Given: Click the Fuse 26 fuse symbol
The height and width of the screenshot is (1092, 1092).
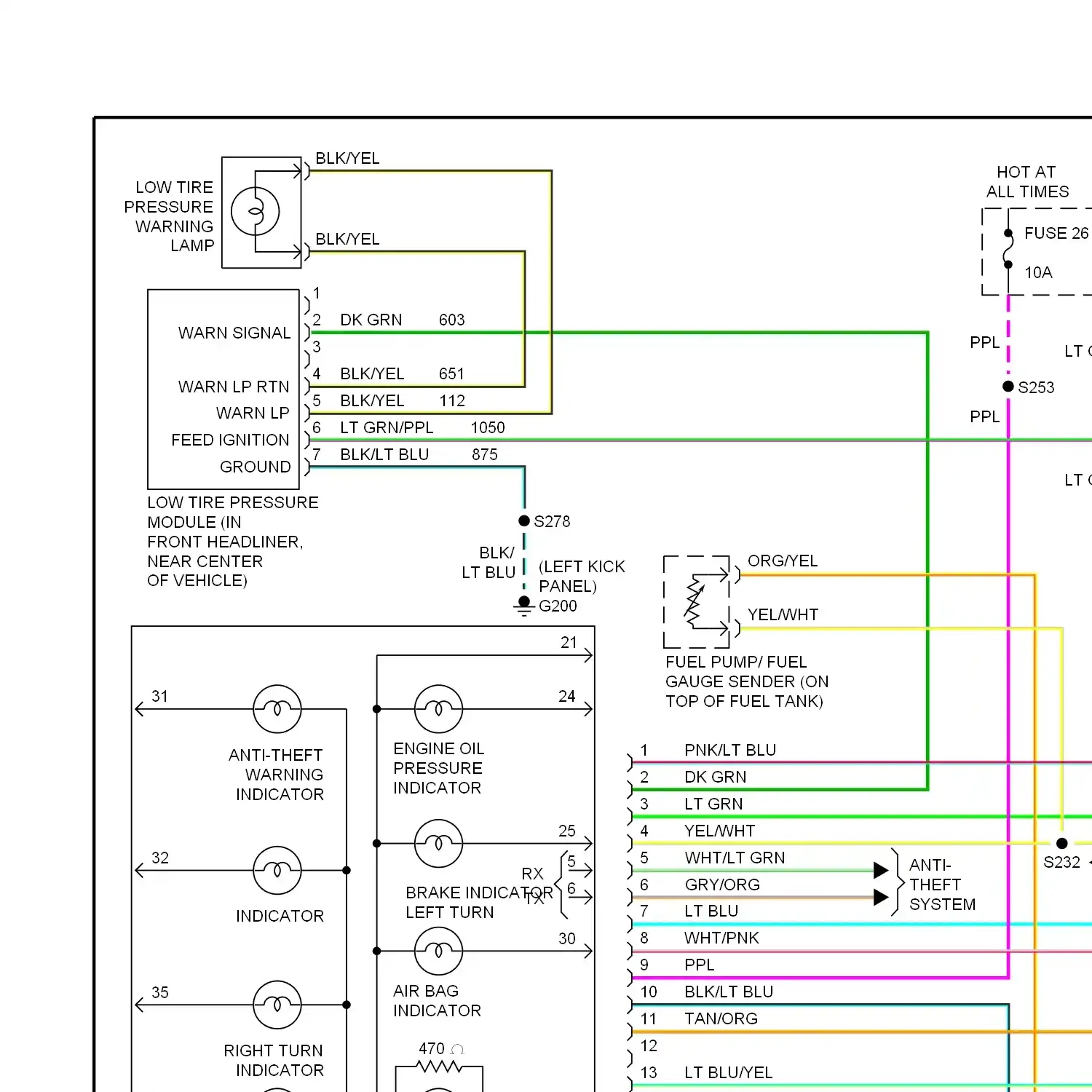Looking at the screenshot, I should coord(1008,249).
